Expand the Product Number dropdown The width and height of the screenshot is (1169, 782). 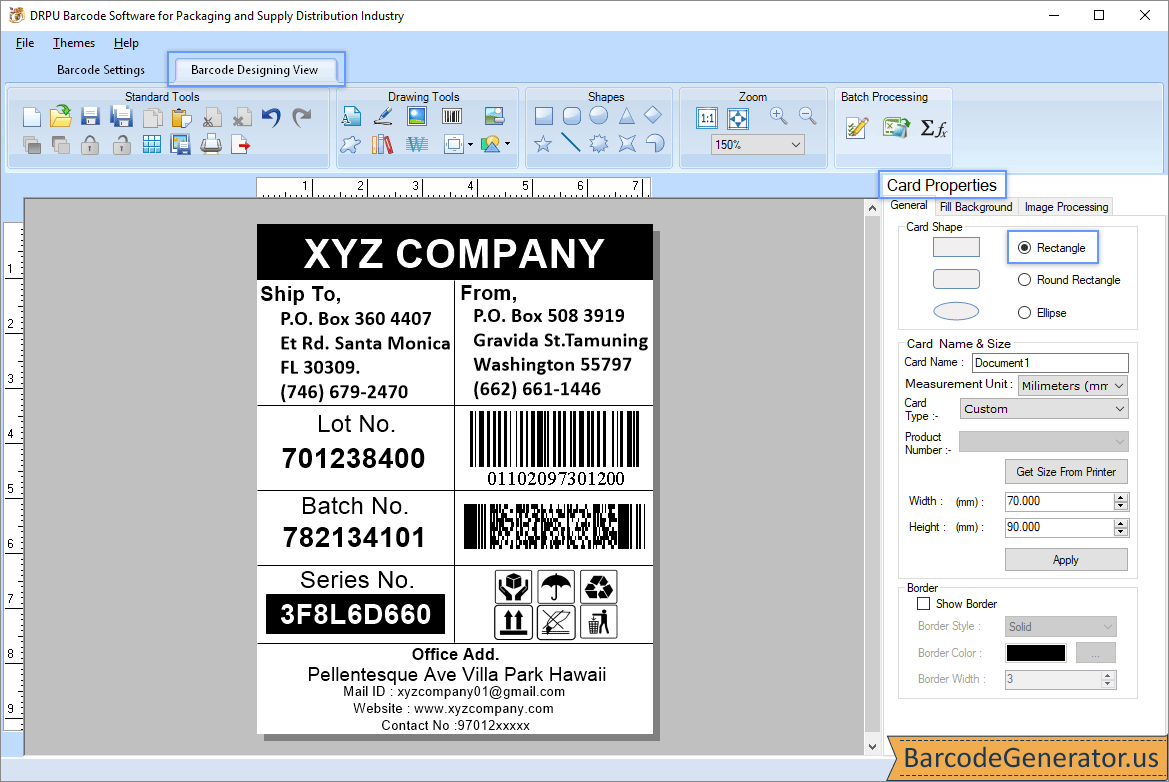point(1044,441)
